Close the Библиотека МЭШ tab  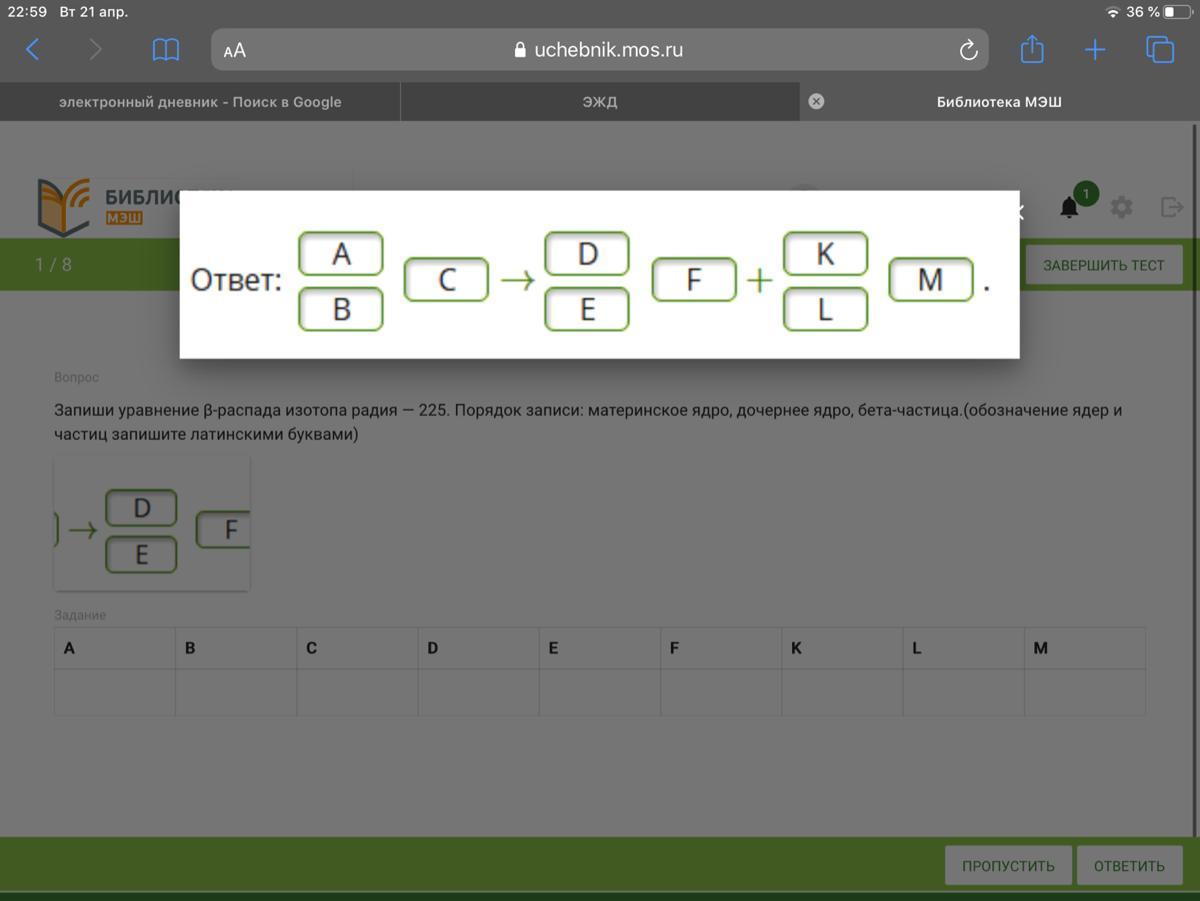[816, 102]
